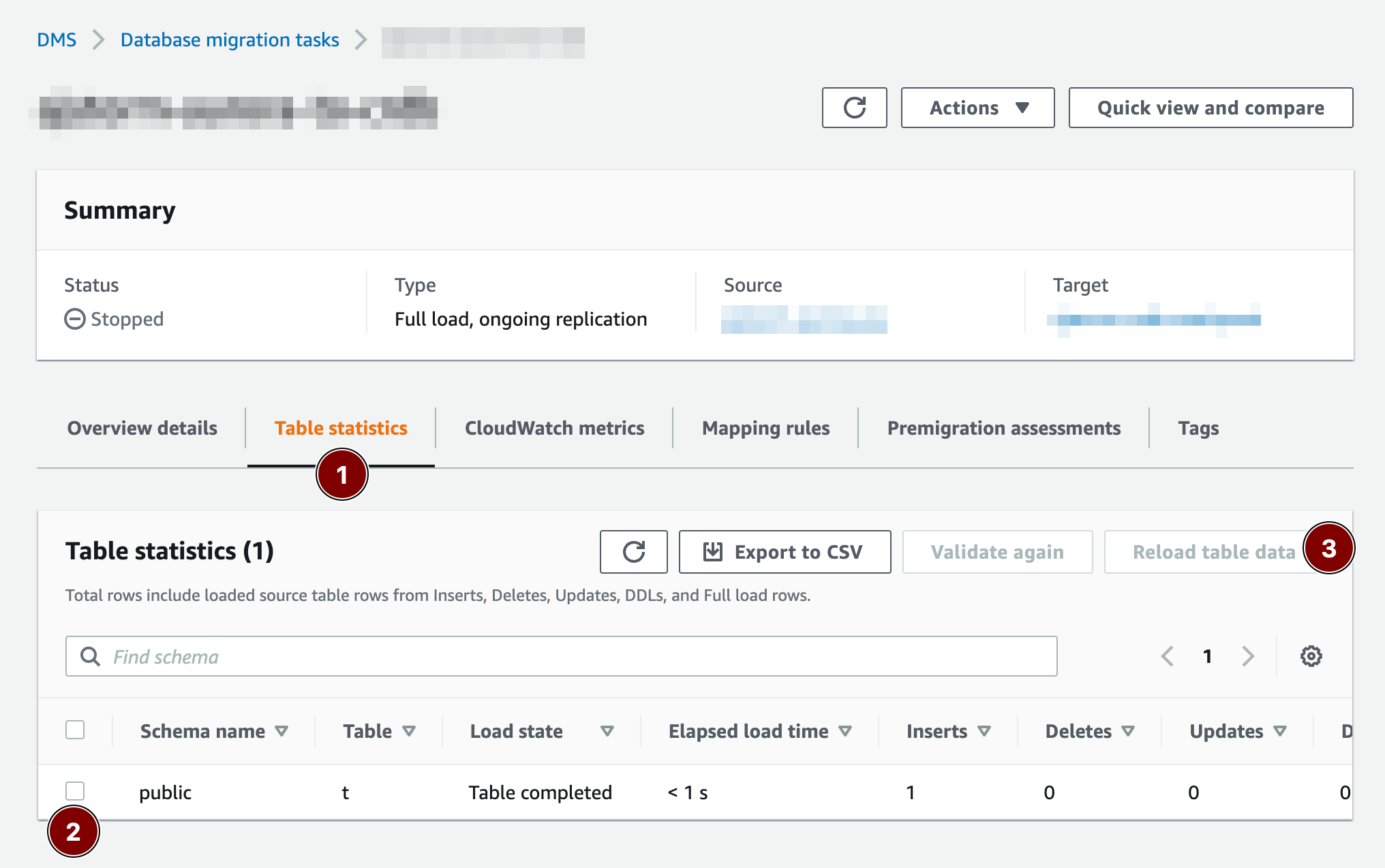Check the public schema row checkbox
Viewport: 1385px width, 868px height.
[75, 791]
